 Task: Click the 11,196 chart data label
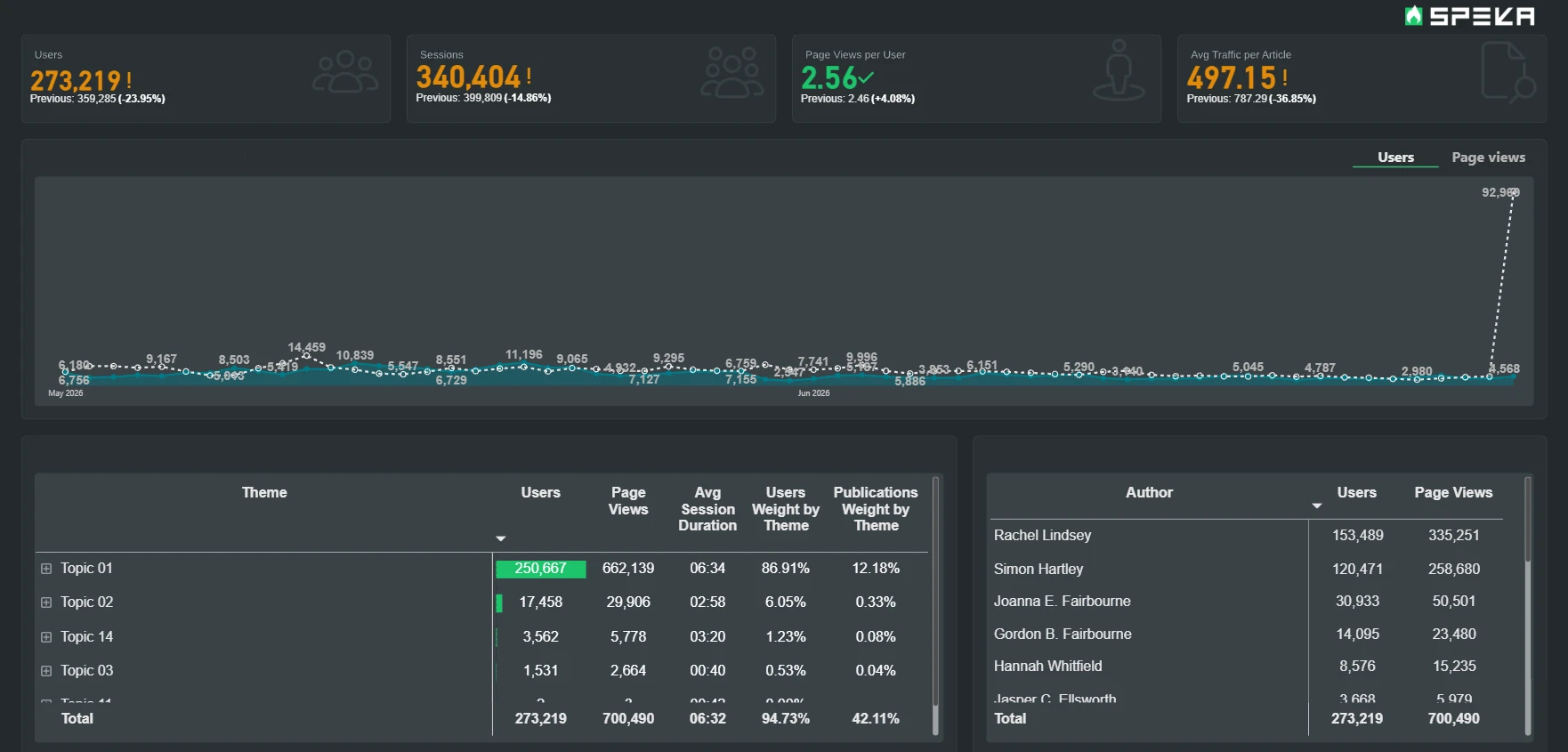[x=524, y=354]
